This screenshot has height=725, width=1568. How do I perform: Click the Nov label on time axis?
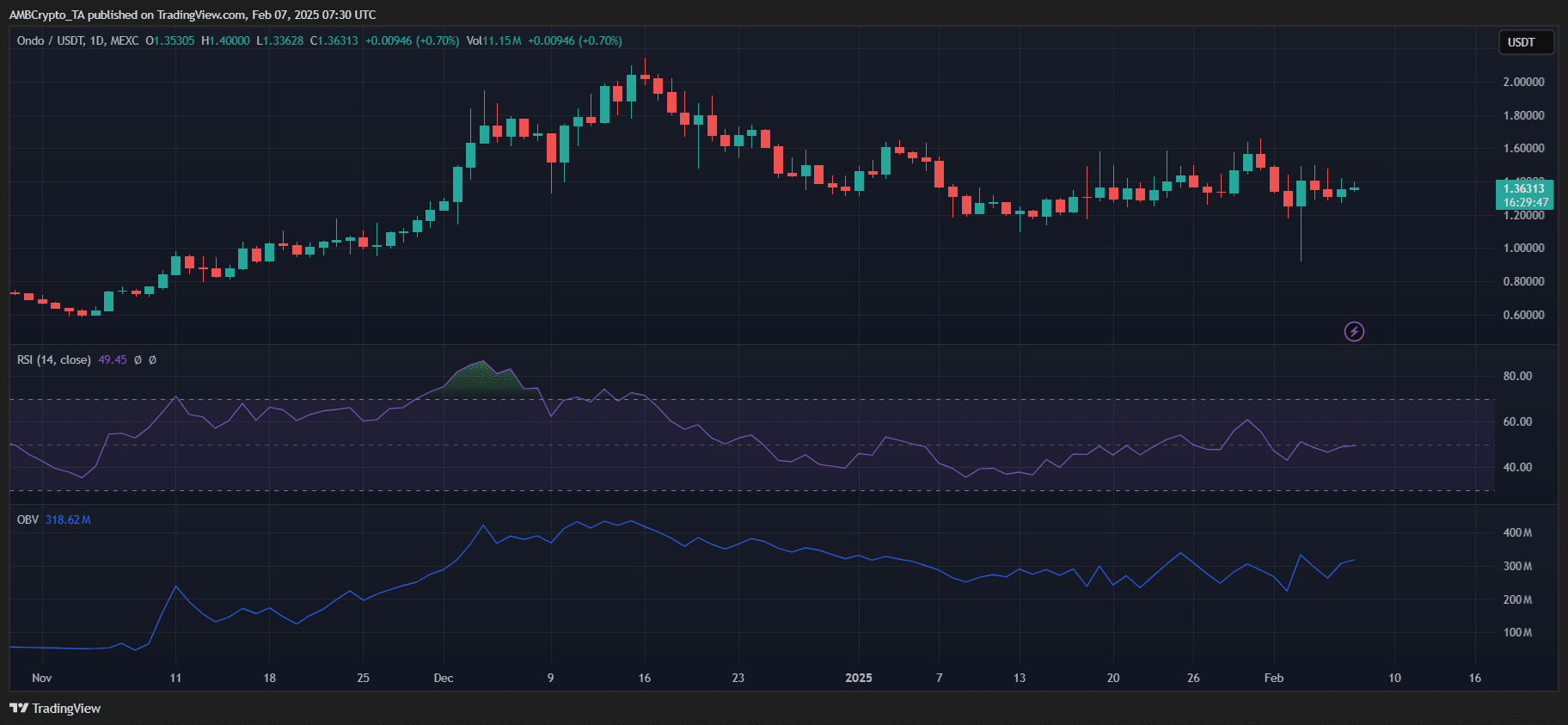pos(41,678)
